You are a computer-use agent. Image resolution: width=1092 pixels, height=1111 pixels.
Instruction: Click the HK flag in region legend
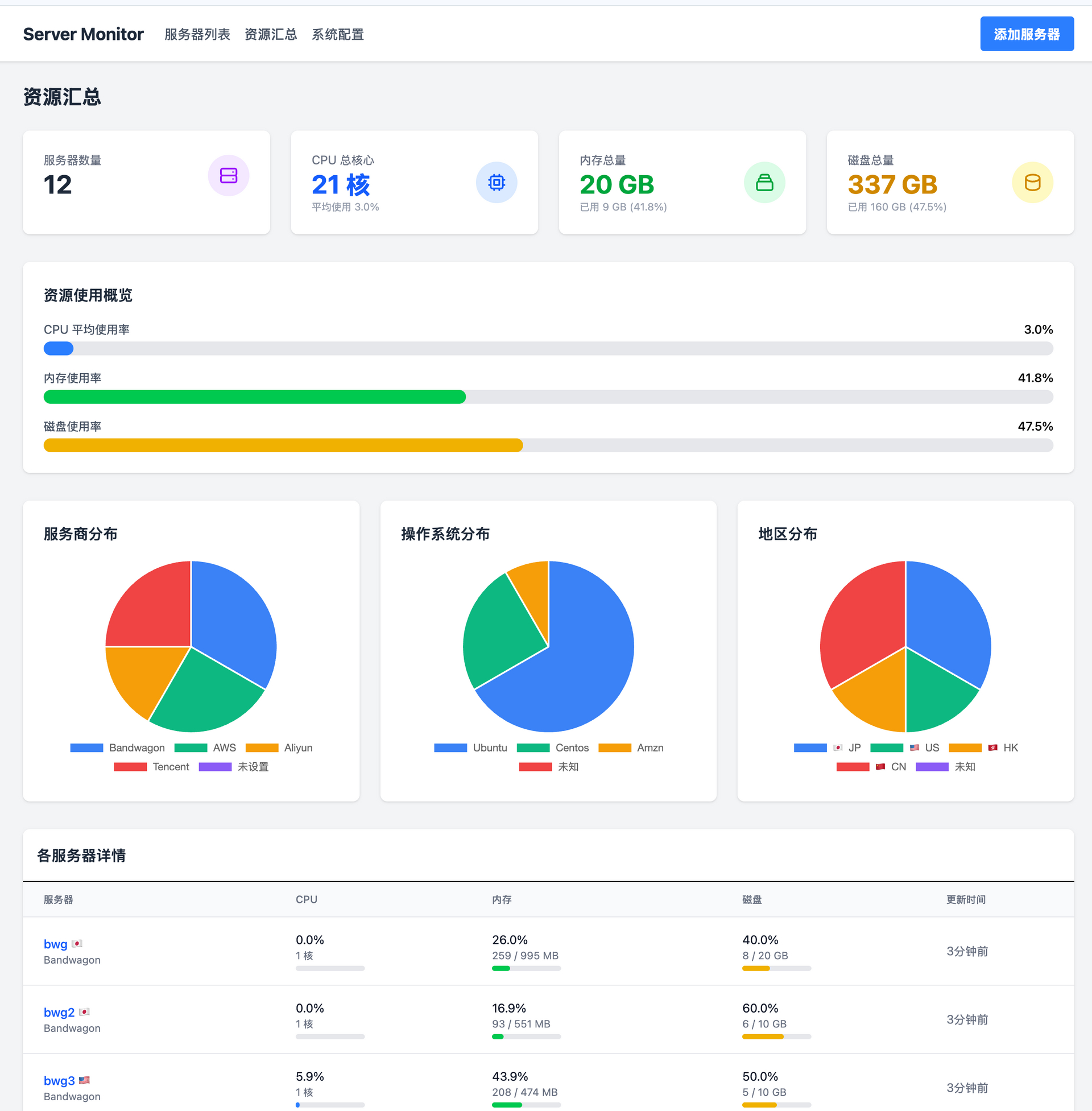click(993, 747)
